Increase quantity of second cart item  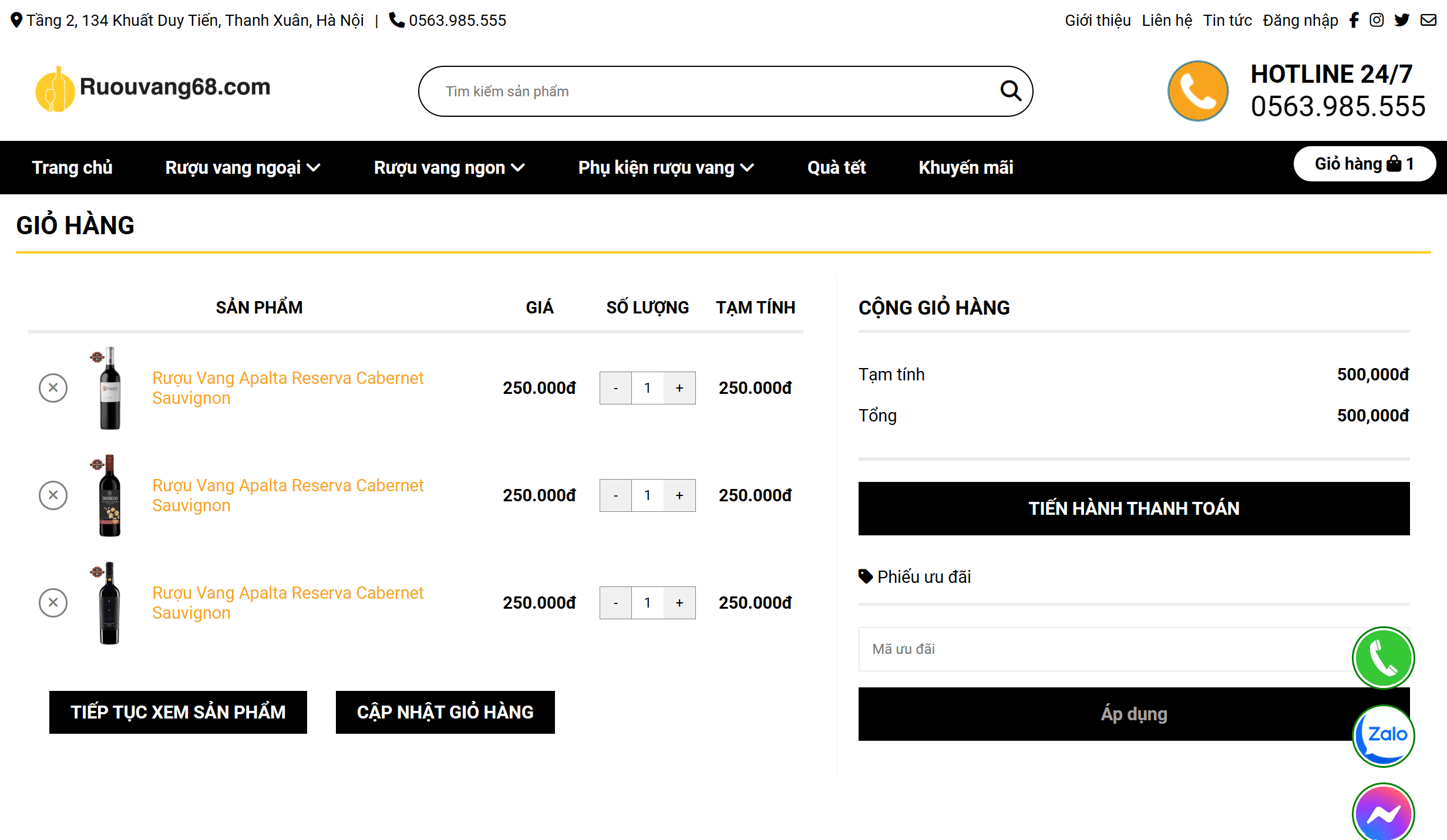tap(679, 495)
